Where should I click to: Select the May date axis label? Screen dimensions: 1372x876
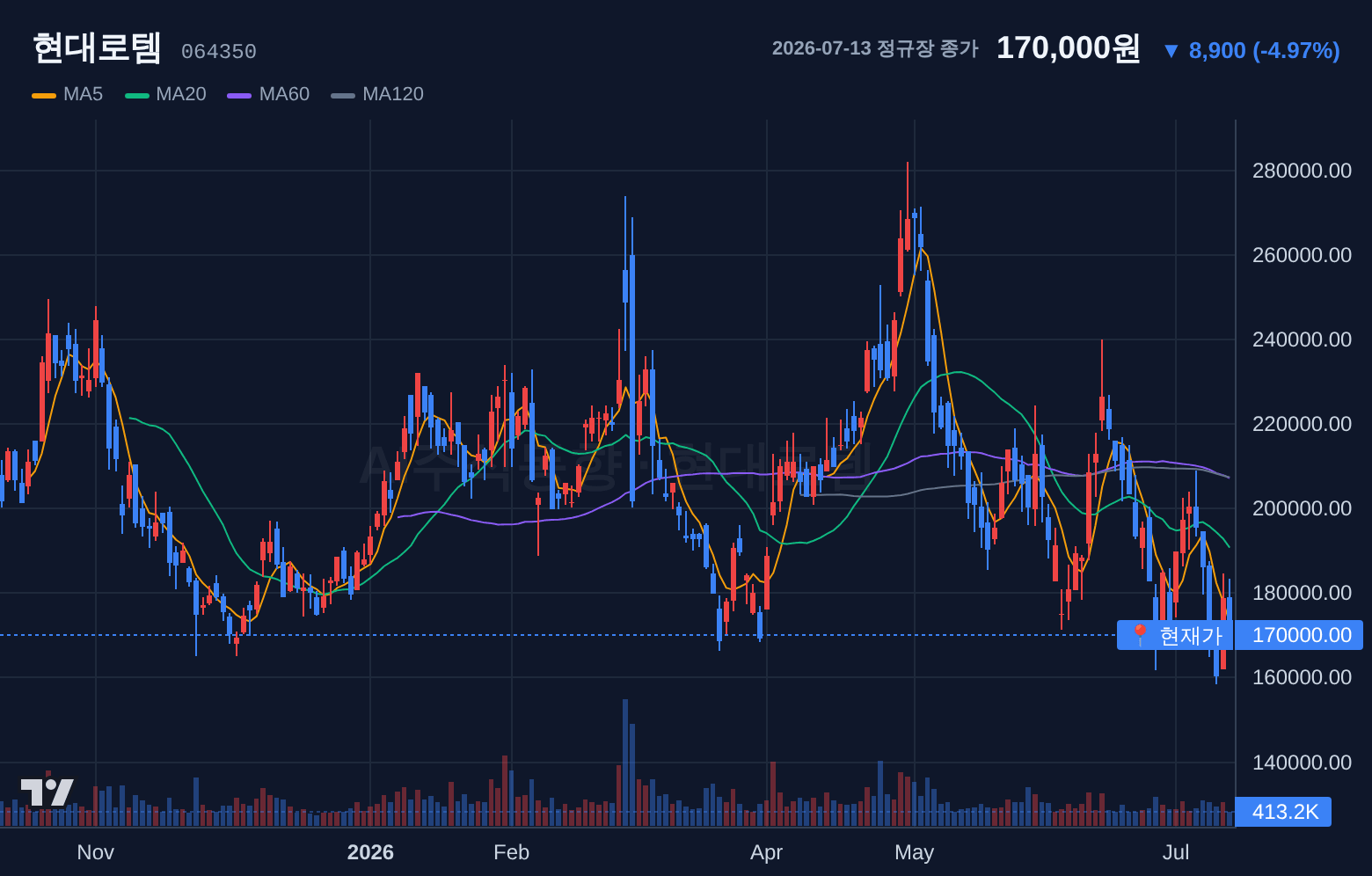tap(914, 852)
